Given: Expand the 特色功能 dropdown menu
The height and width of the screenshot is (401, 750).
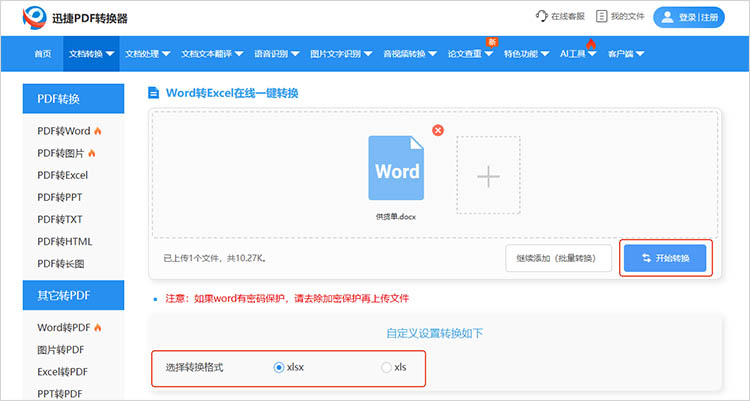Looking at the screenshot, I should (526, 54).
